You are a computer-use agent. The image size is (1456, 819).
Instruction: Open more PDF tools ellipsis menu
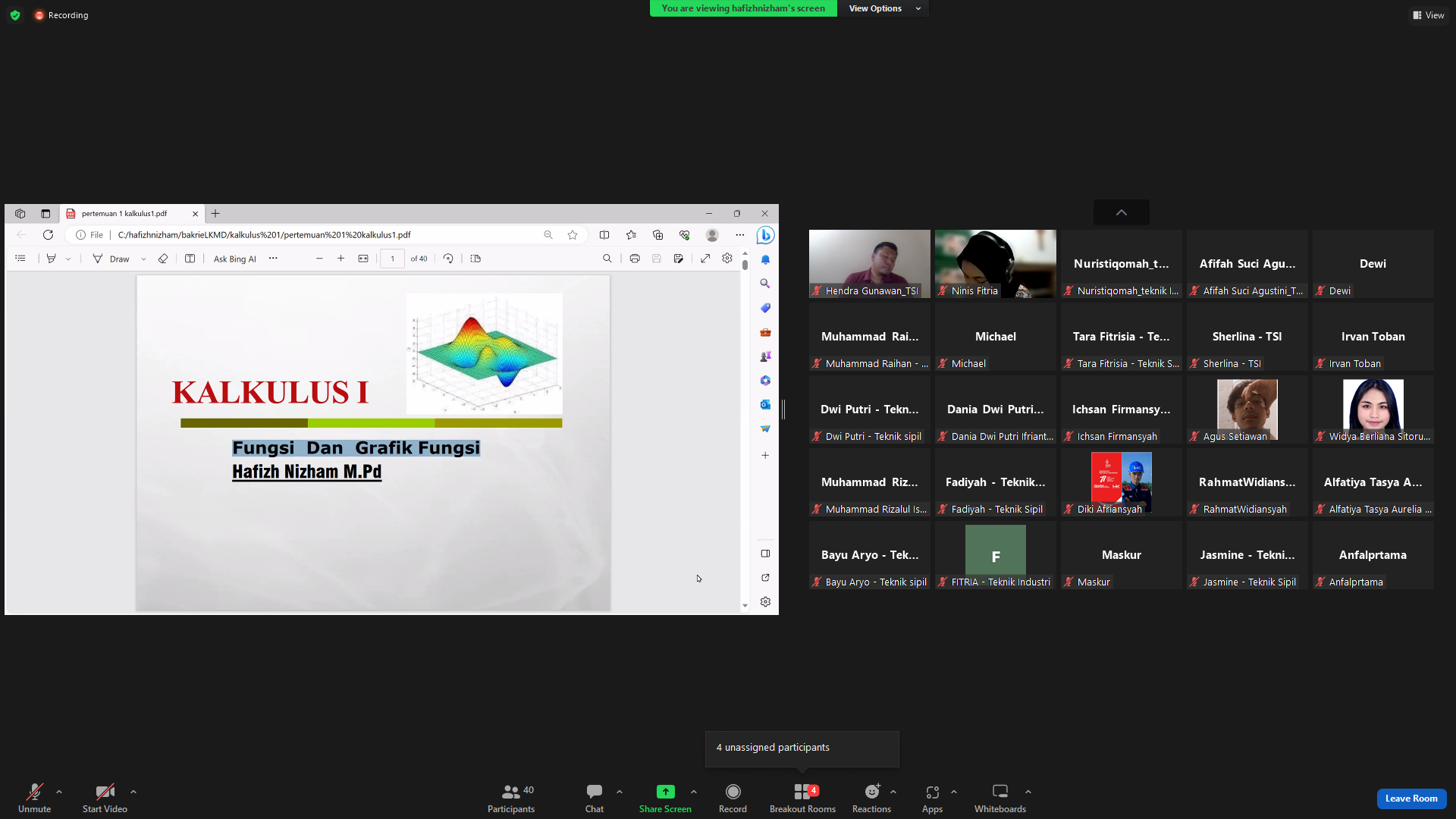(x=273, y=259)
